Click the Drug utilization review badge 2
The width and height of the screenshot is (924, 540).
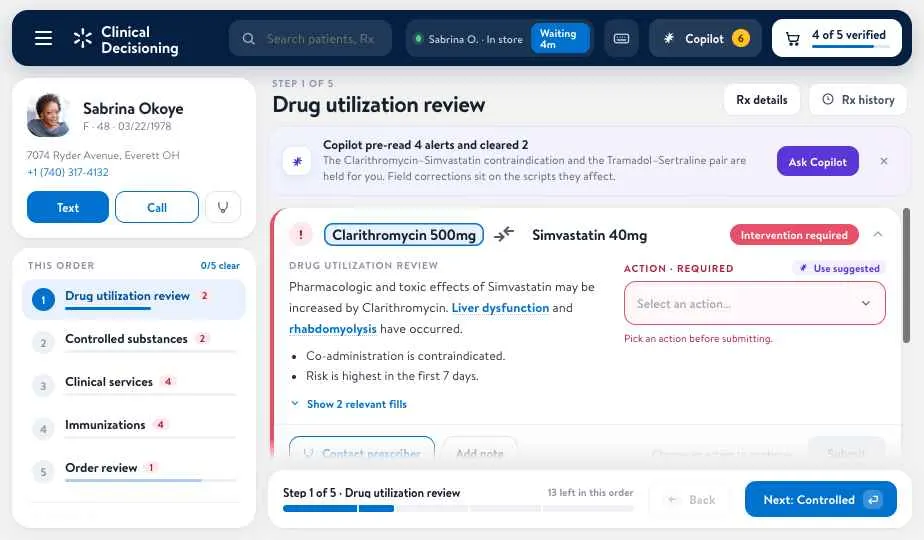click(204, 296)
